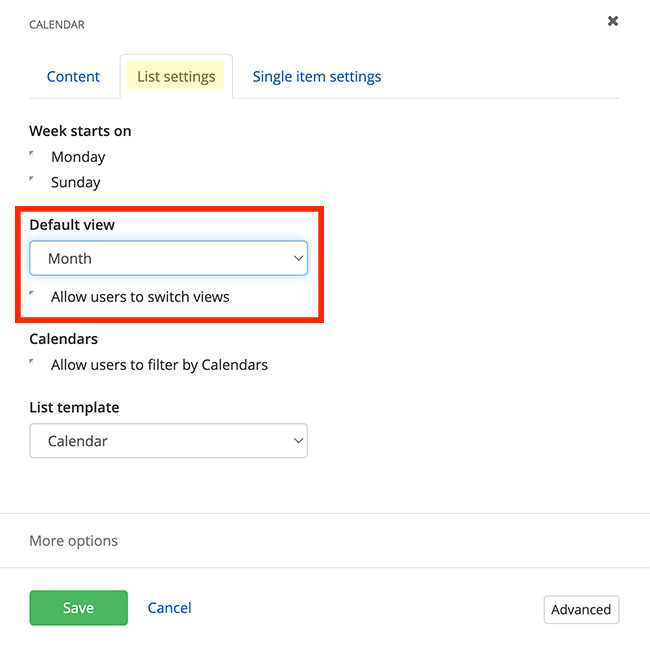
Task: Click the Default view field label
Action: 72,225
